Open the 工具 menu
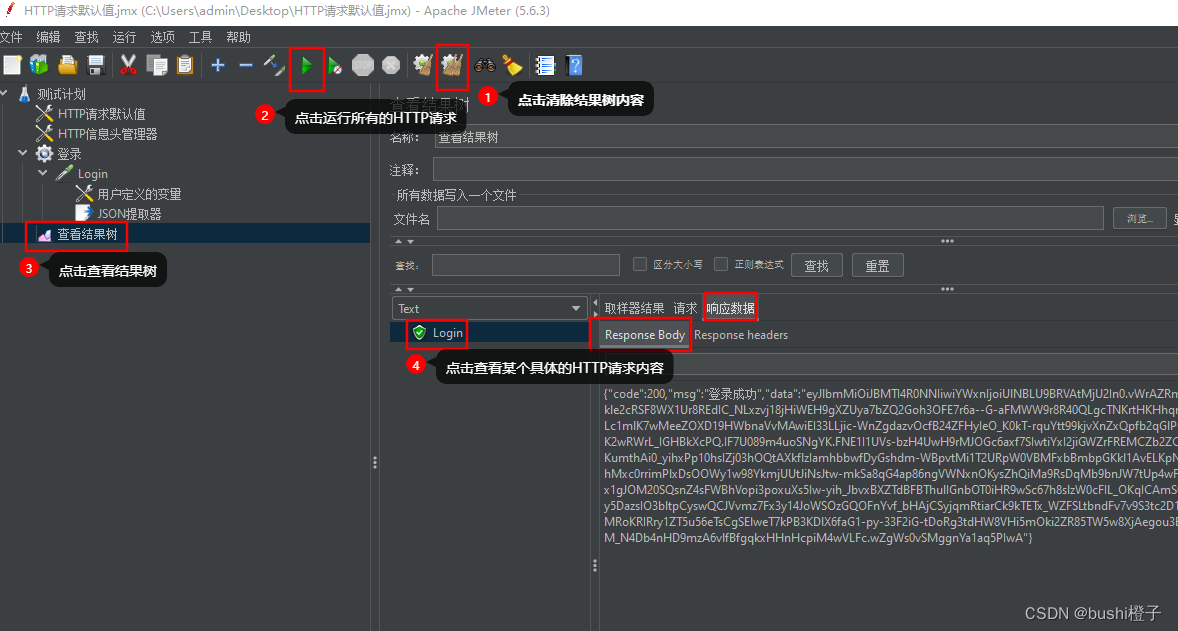The height and width of the screenshot is (631, 1178). [x=200, y=37]
